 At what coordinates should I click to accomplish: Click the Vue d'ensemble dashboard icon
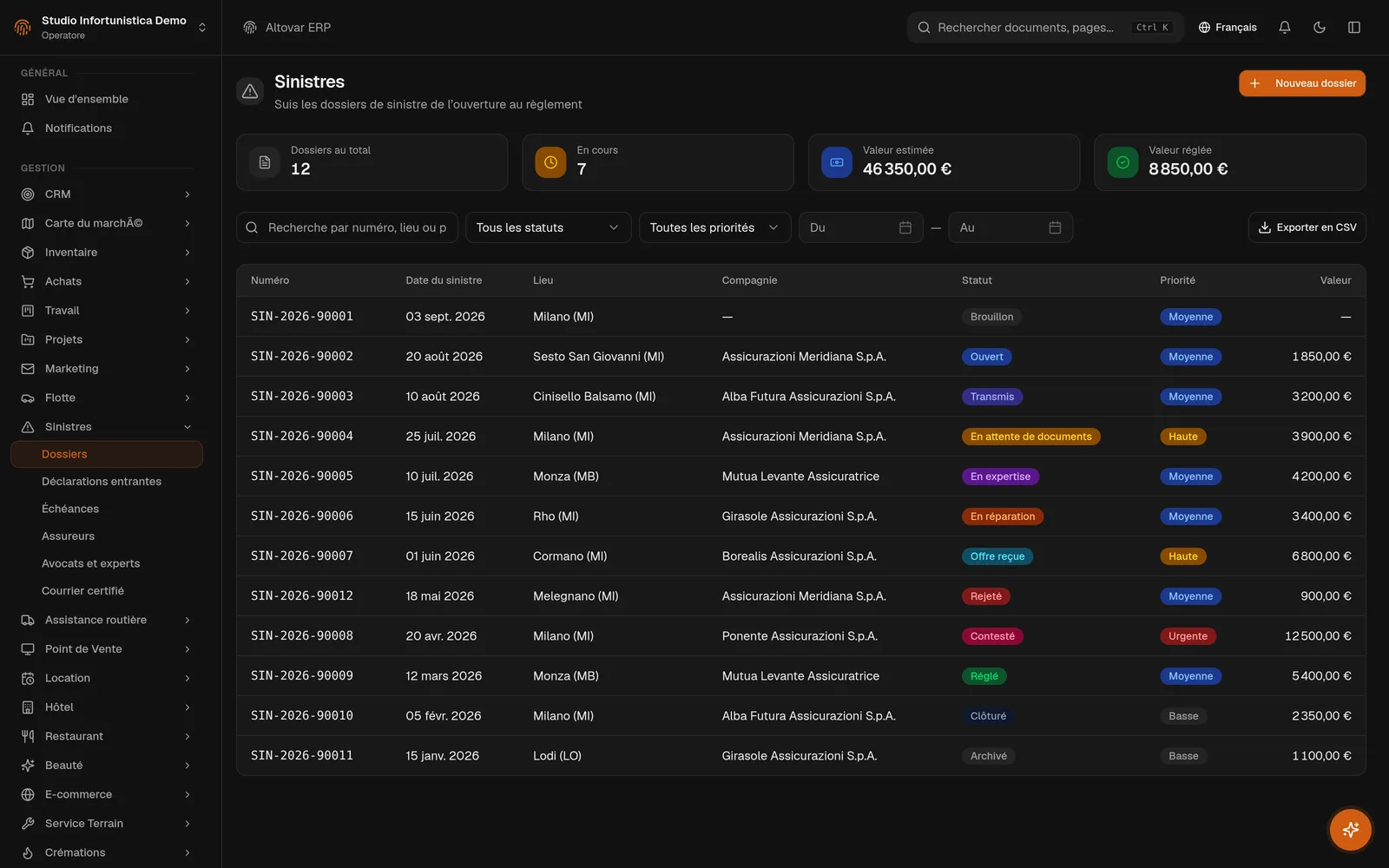pos(28,99)
